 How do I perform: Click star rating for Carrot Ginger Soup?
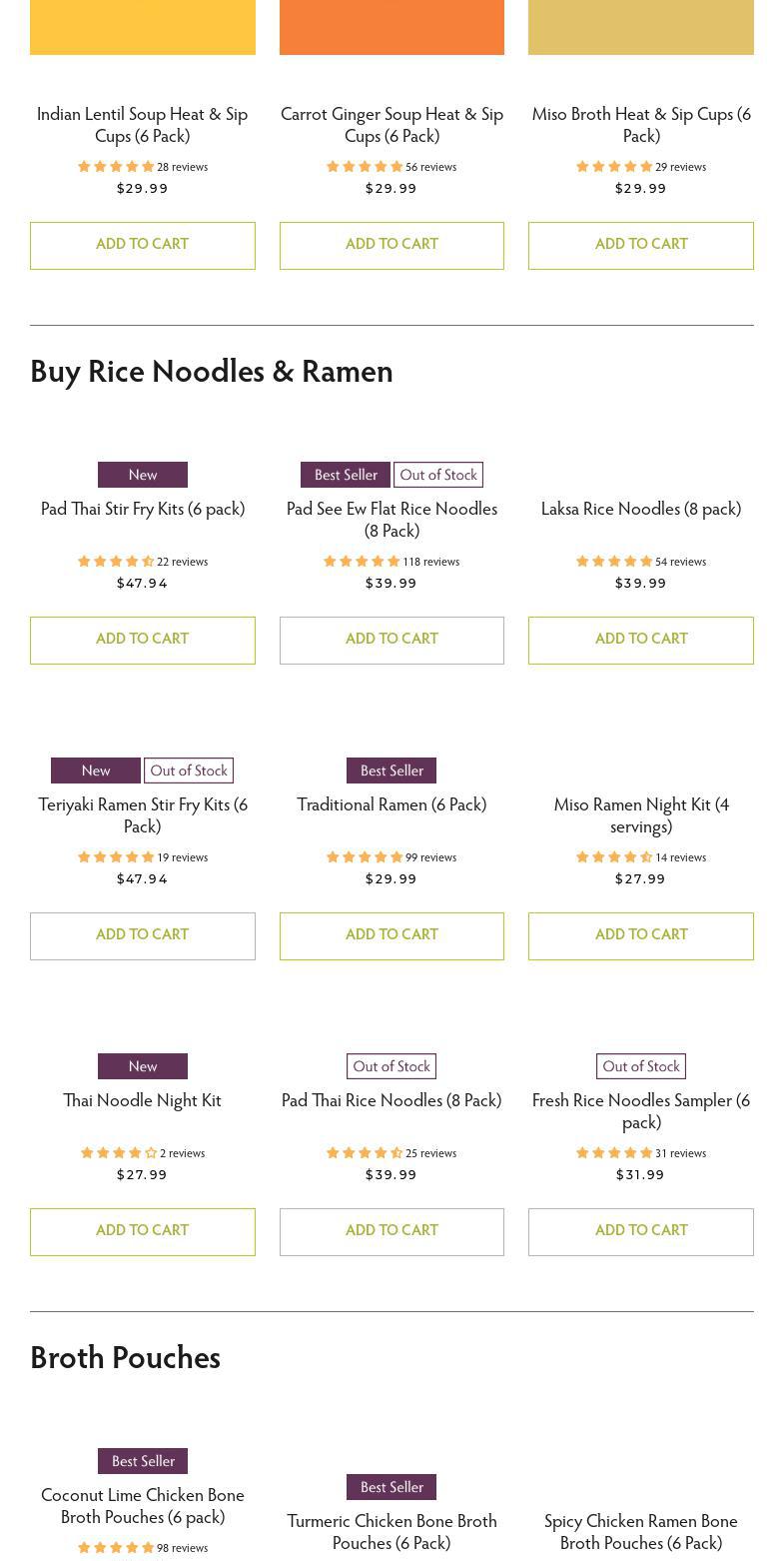pyautogui.click(x=365, y=167)
